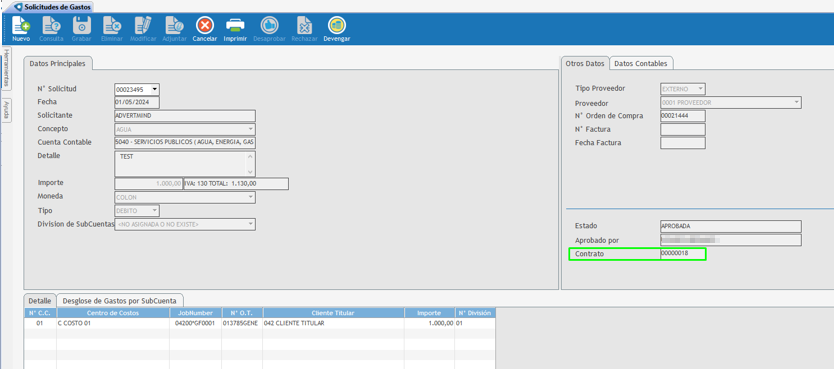Open the Herramientas side tab
This screenshot has width=834, height=369.
pos(6,68)
